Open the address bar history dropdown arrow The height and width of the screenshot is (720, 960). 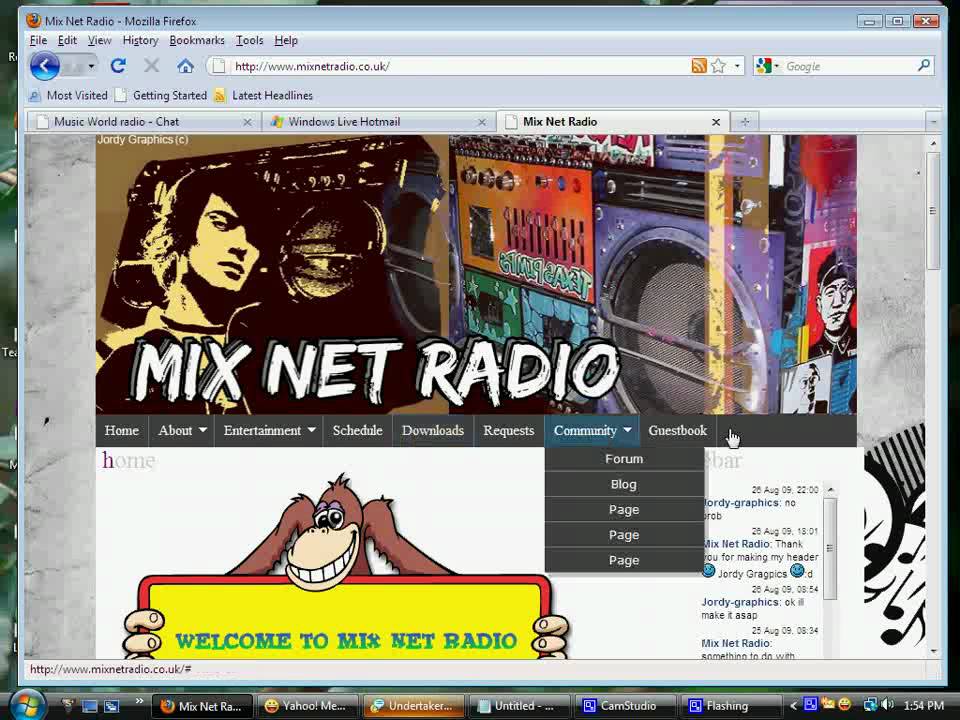(x=737, y=66)
